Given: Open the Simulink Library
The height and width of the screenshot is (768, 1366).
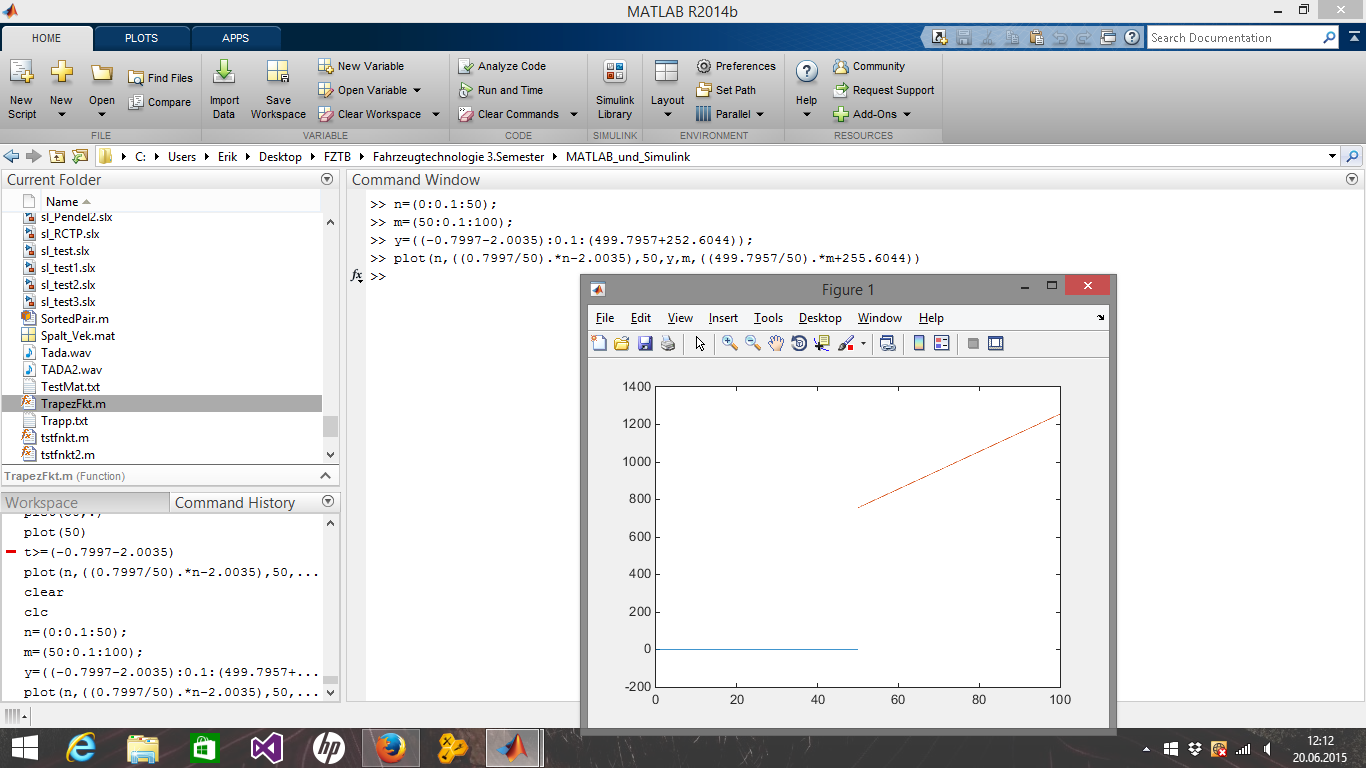Looking at the screenshot, I should point(615,88).
